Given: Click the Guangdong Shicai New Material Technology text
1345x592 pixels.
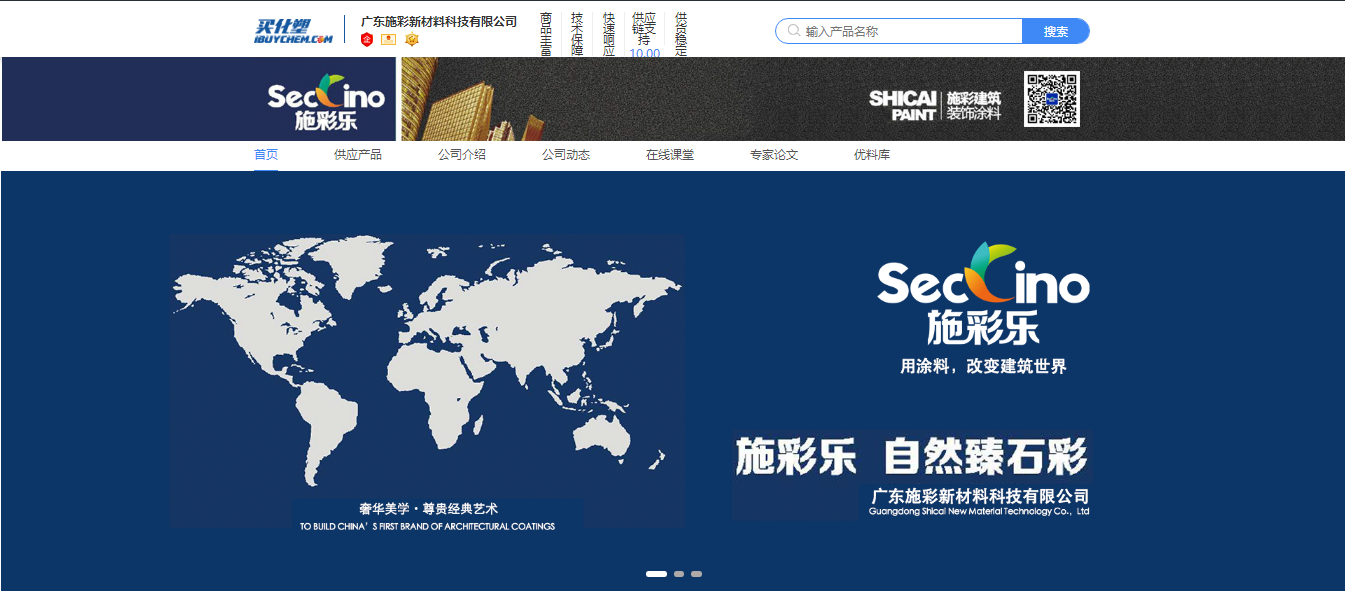Looking at the screenshot, I should pyautogui.click(x=979, y=512).
